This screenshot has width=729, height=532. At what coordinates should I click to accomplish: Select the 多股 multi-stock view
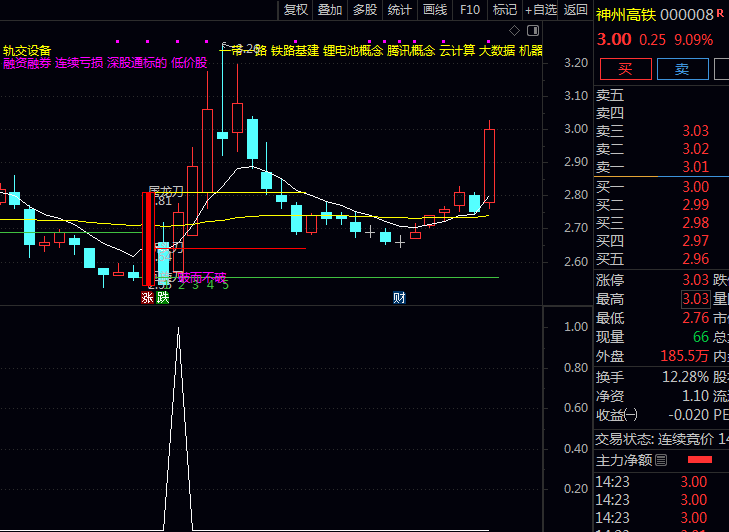pos(365,10)
